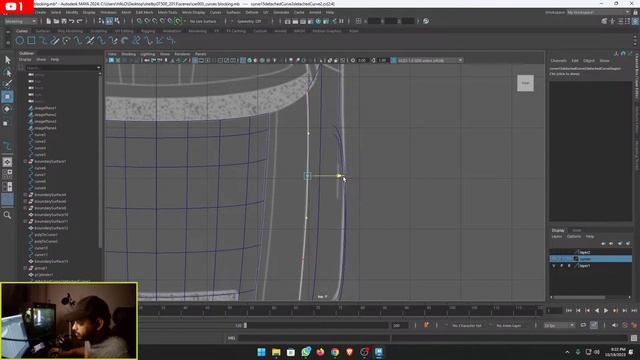Toggle cached playback icon
The width and height of the screenshot is (640, 360).
[x=594, y=325]
